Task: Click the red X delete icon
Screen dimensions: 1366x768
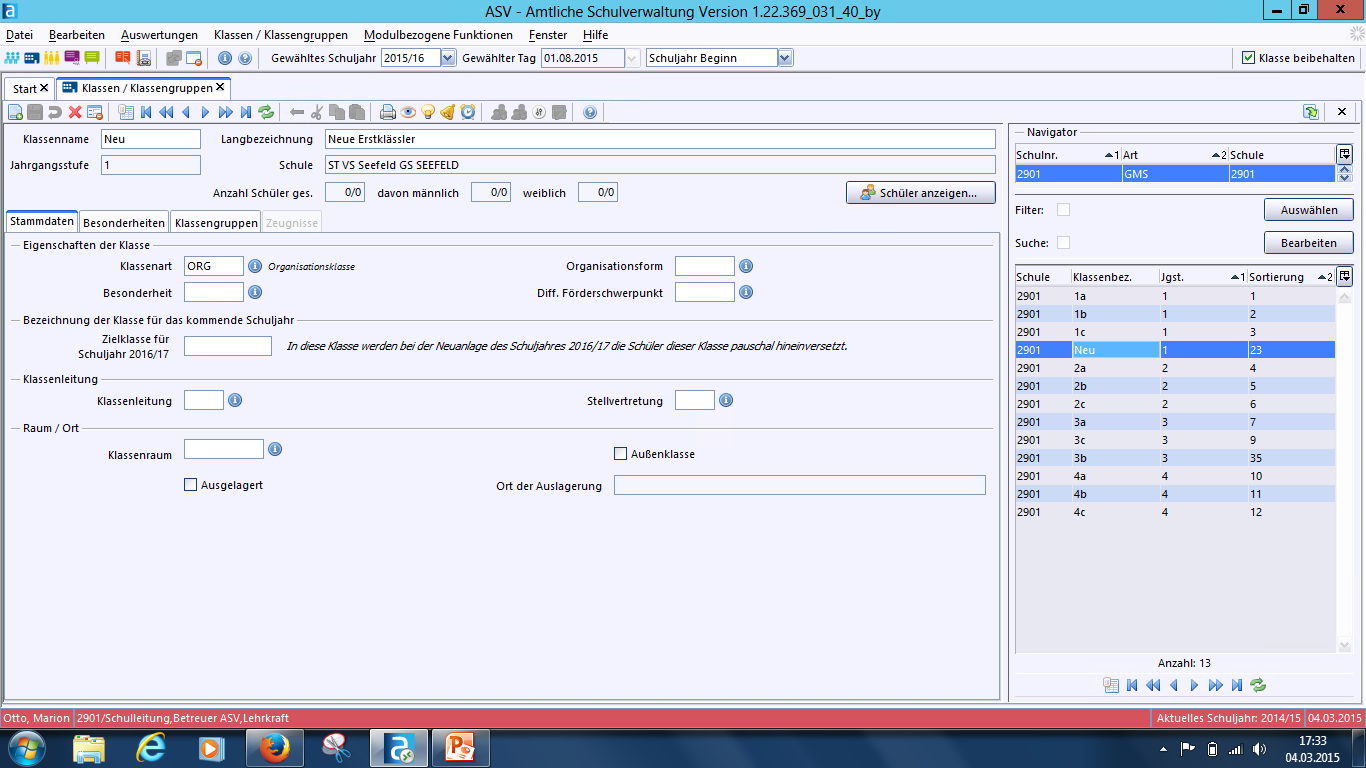Action: [75, 112]
